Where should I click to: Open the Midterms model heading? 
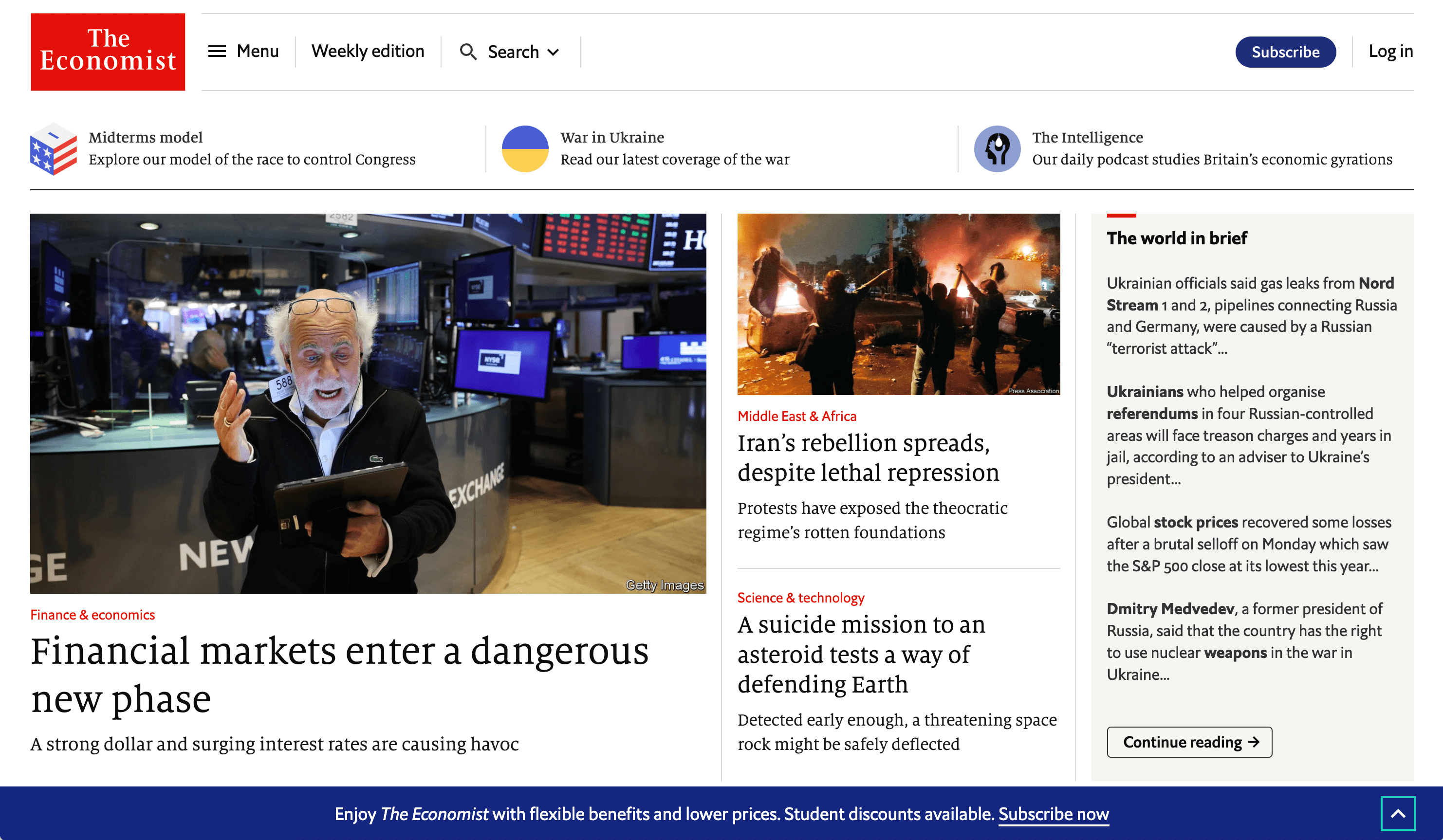[146, 137]
